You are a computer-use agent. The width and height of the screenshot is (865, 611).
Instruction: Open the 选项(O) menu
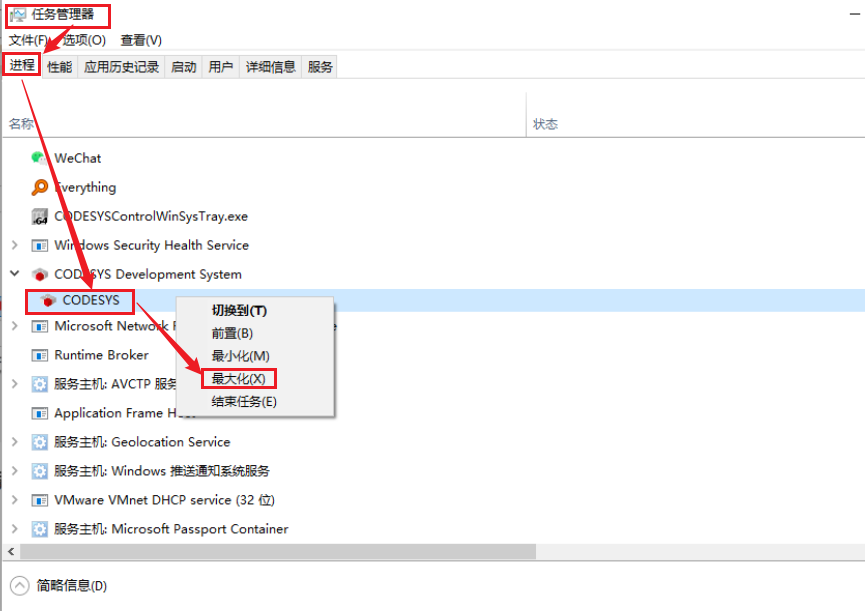84,40
